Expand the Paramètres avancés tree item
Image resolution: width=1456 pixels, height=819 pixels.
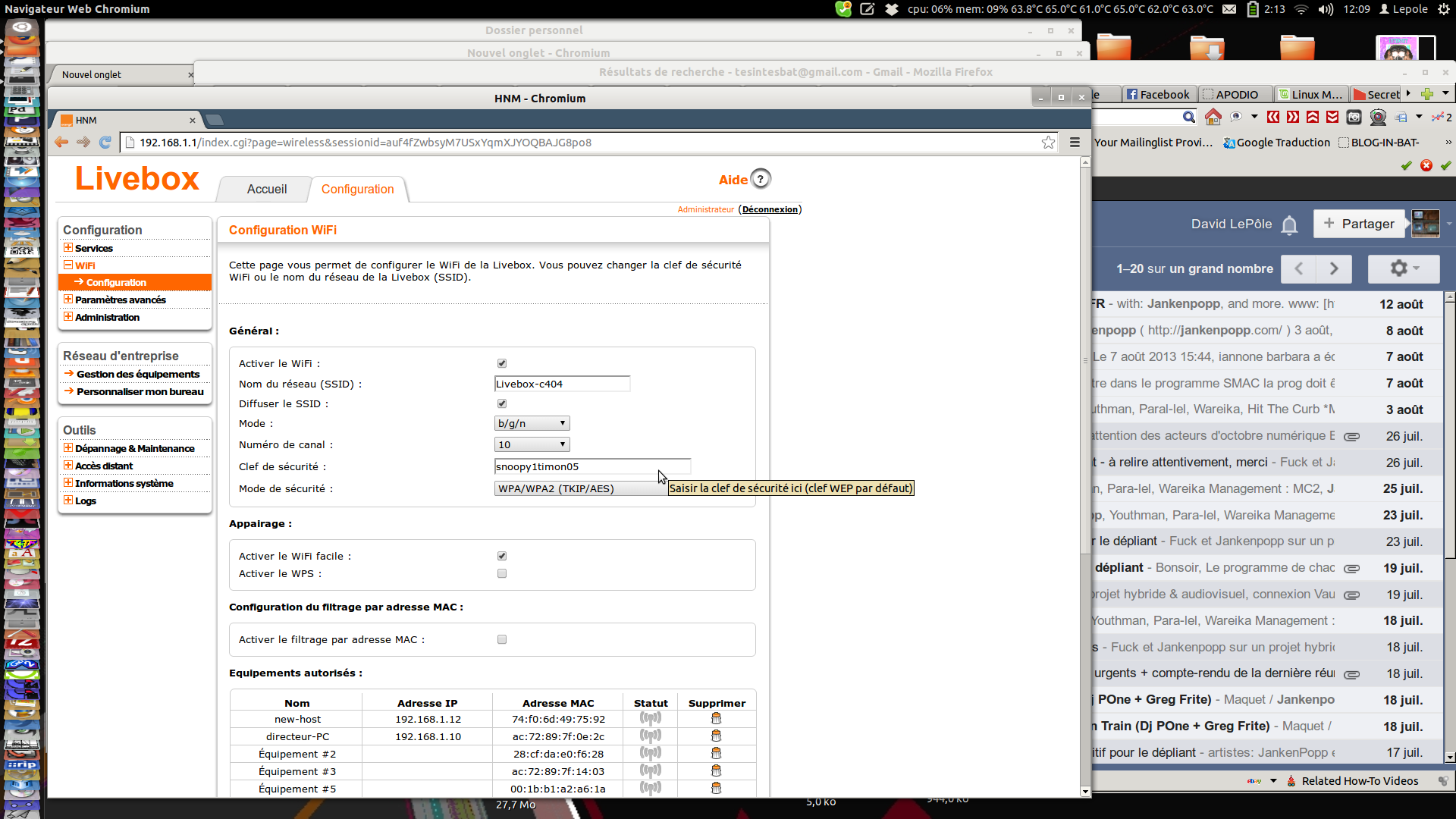120,300
